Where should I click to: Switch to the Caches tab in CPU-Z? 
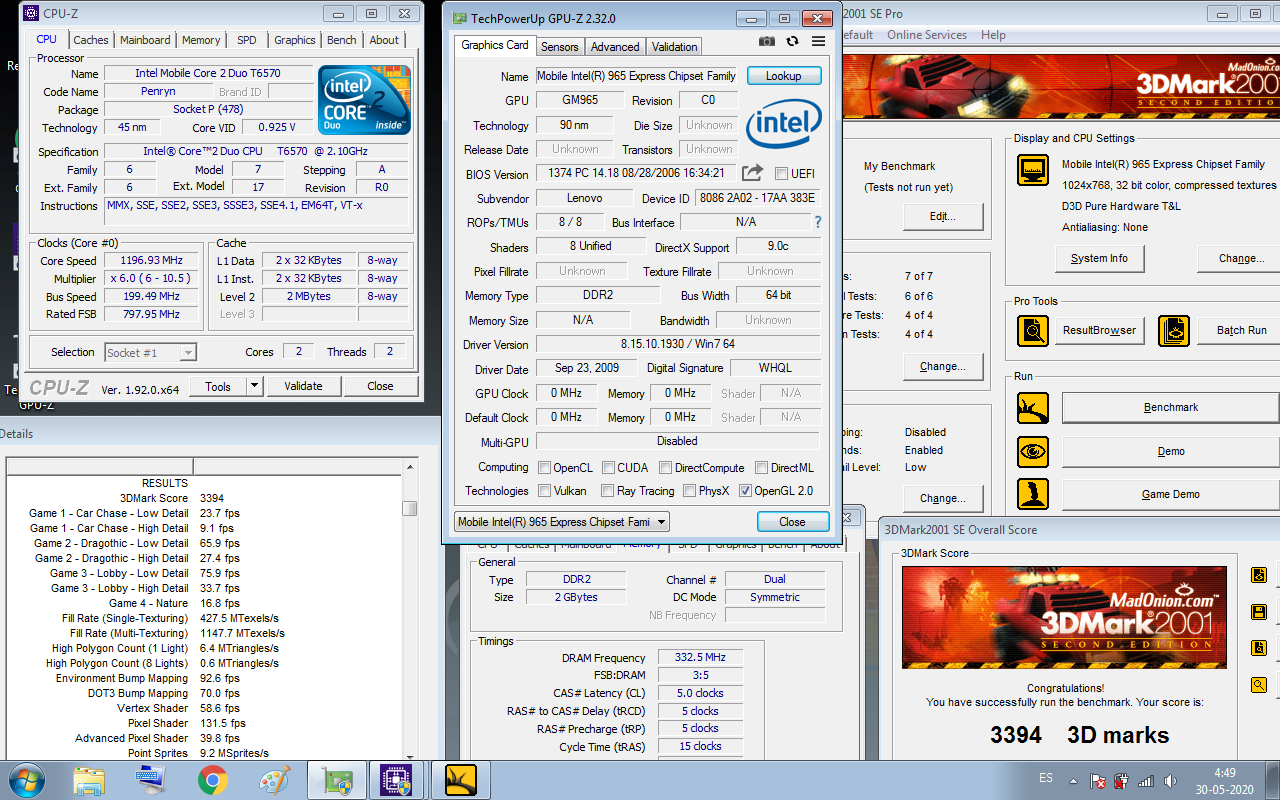pyautogui.click(x=91, y=40)
